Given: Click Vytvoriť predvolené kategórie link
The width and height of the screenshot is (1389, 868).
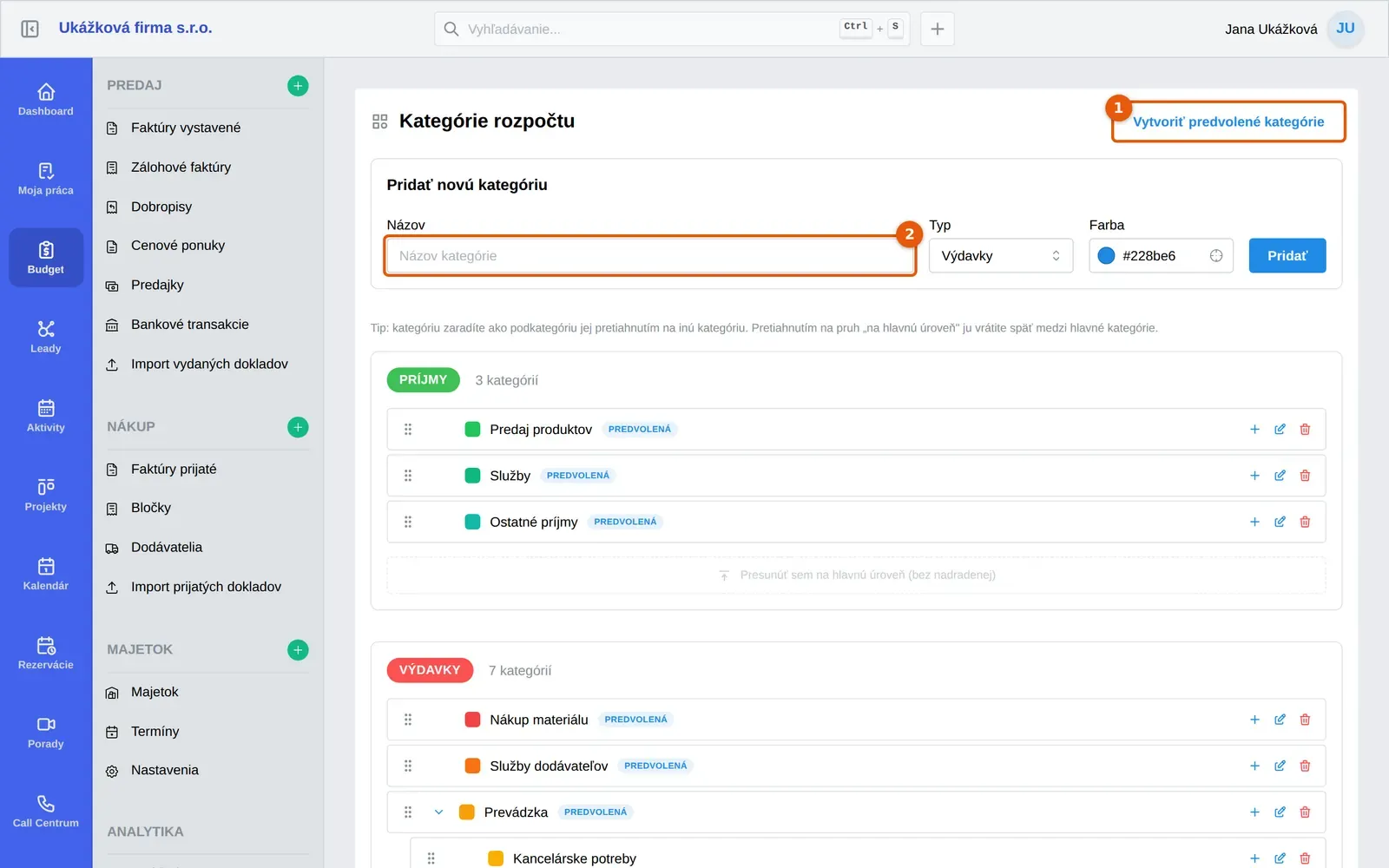Looking at the screenshot, I should tap(1228, 122).
